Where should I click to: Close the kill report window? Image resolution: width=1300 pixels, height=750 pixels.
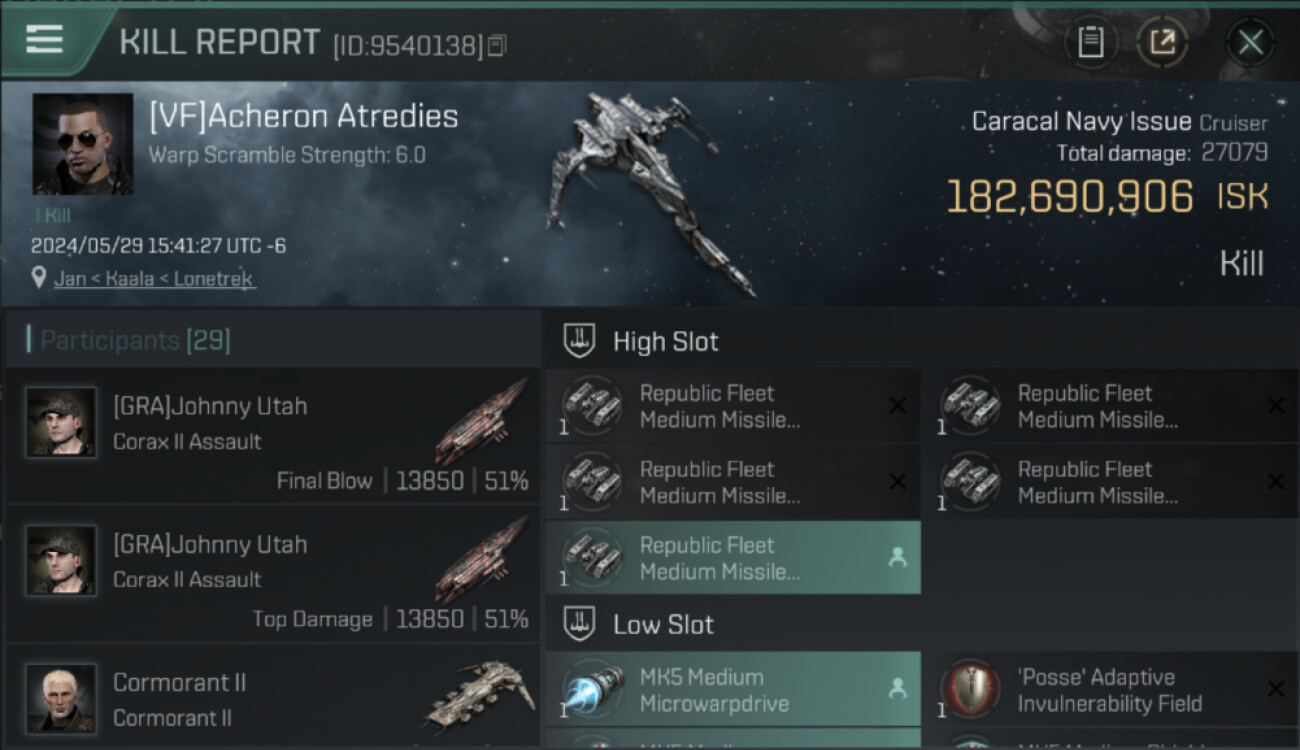click(1250, 43)
